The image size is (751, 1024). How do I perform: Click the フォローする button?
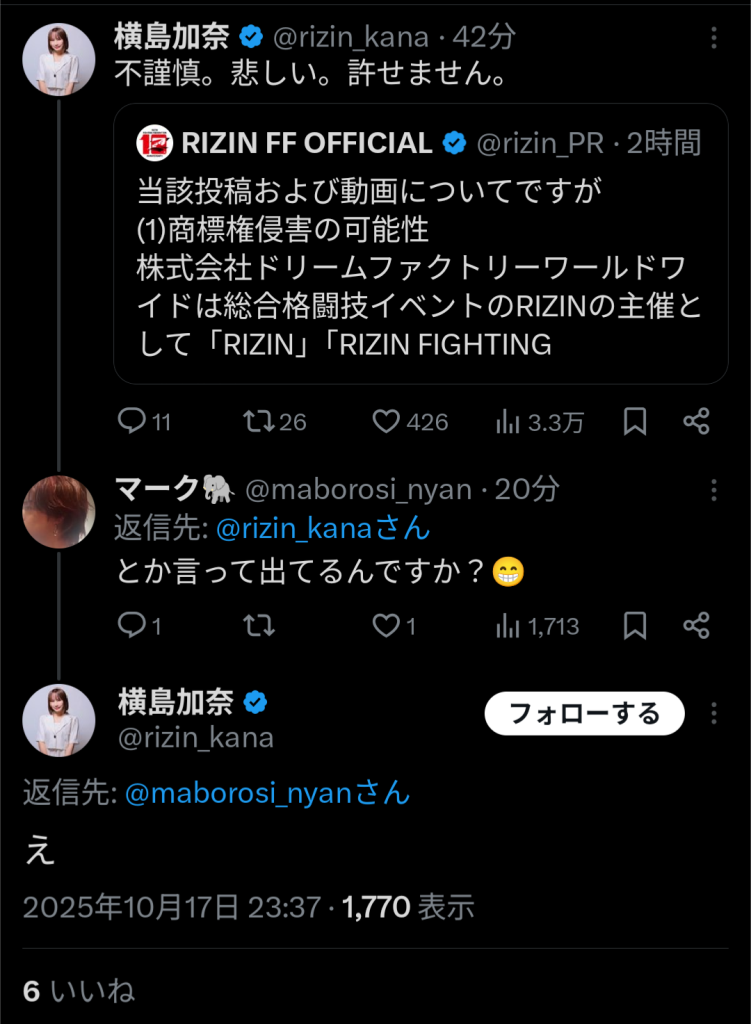584,714
